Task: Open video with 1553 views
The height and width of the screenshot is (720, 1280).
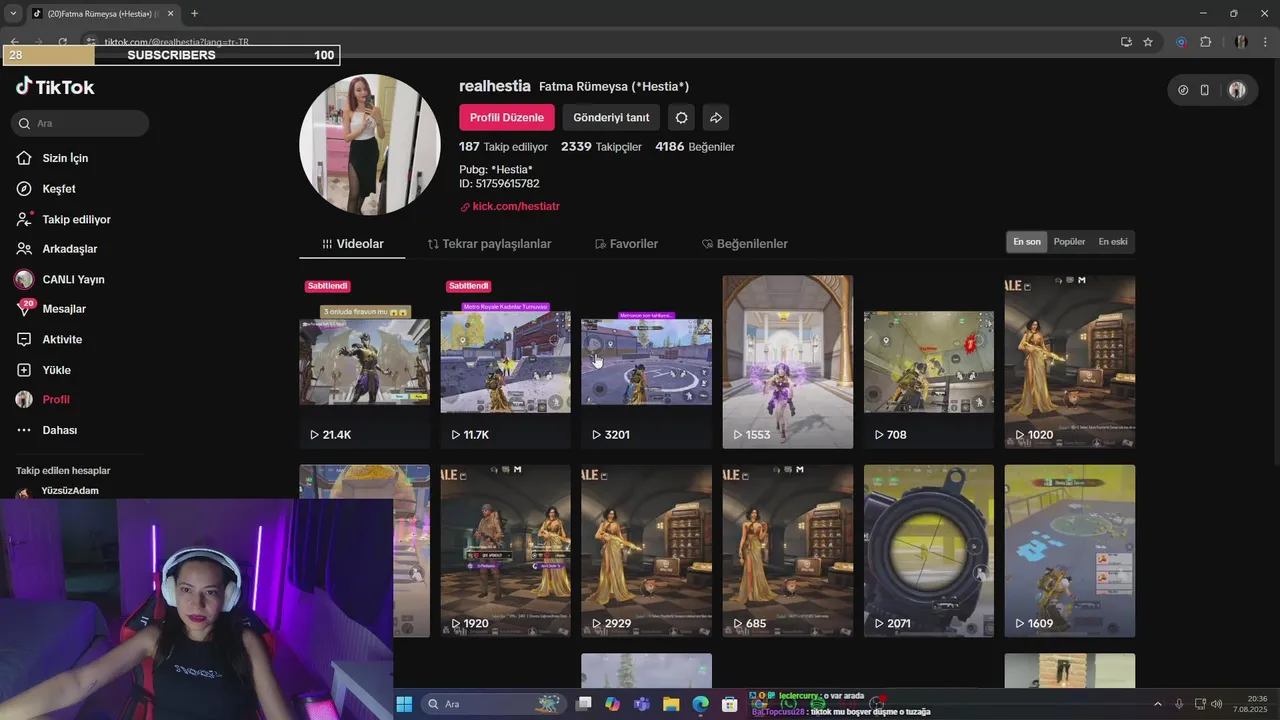Action: [788, 362]
